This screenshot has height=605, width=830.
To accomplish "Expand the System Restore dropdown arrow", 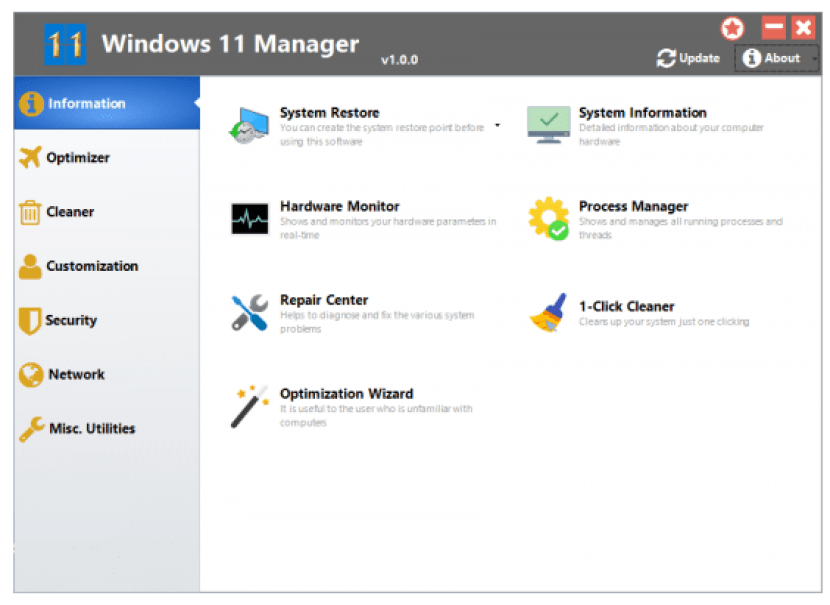I will pyautogui.click(x=497, y=126).
